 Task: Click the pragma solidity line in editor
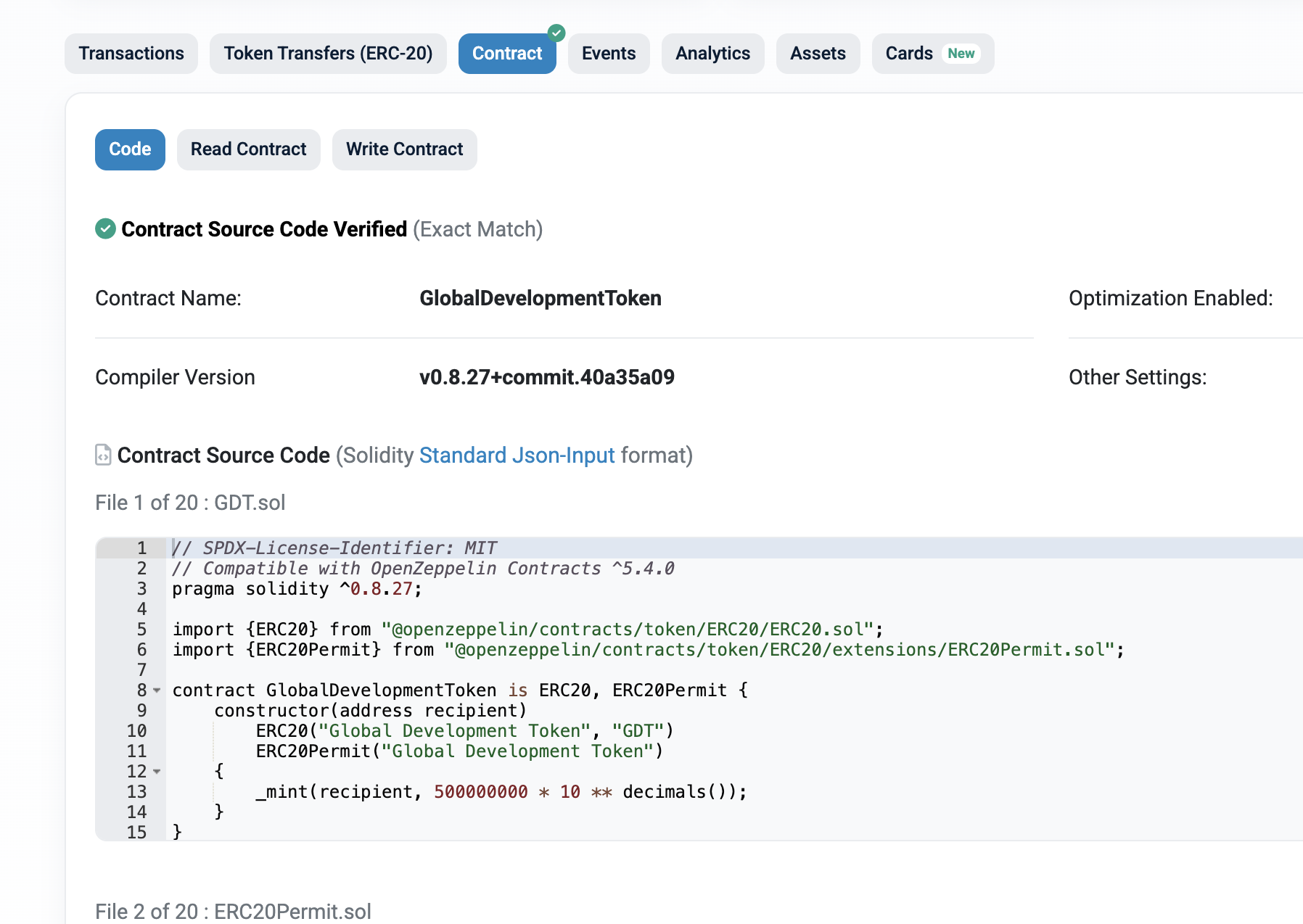click(297, 589)
